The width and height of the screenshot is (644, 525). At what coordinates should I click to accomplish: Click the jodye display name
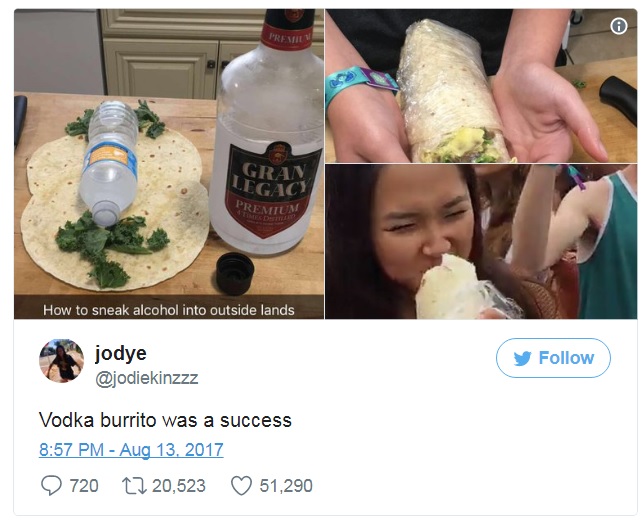tap(121, 353)
